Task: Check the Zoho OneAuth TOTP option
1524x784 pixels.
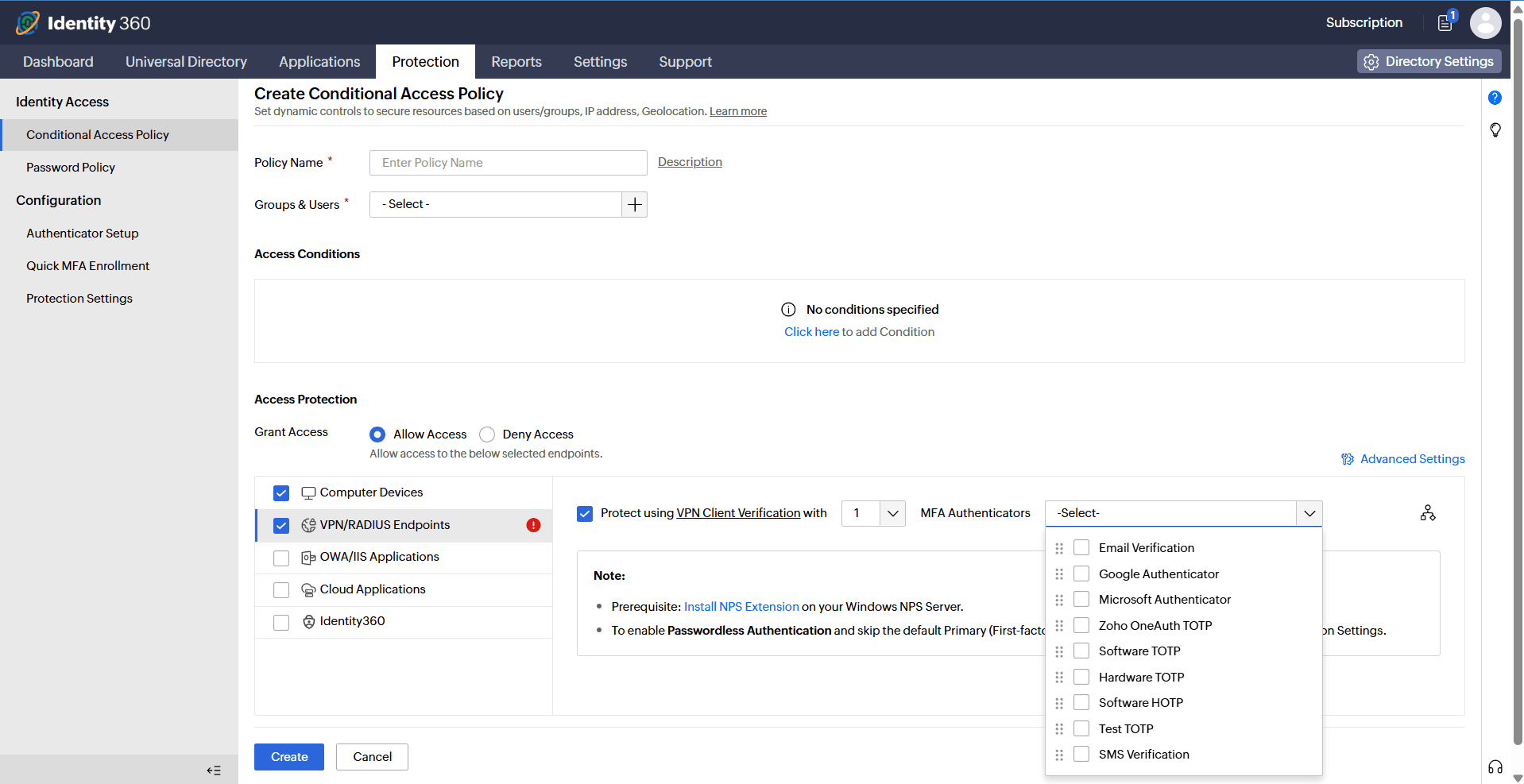Action: coord(1081,625)
